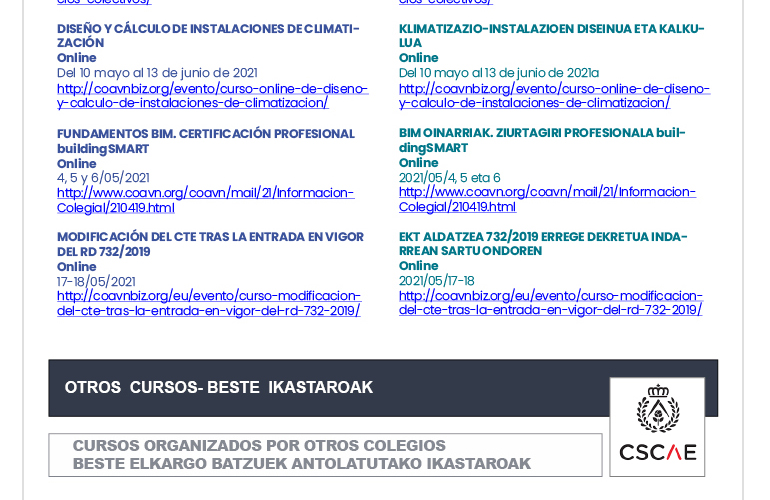This screenshot has height=500, width=770.
Task: Select heading 'KLIMATIZAZIO-INSTALAZIOEN DISEINUA ETA KALKULUA'
Action: tap(551, 36)
